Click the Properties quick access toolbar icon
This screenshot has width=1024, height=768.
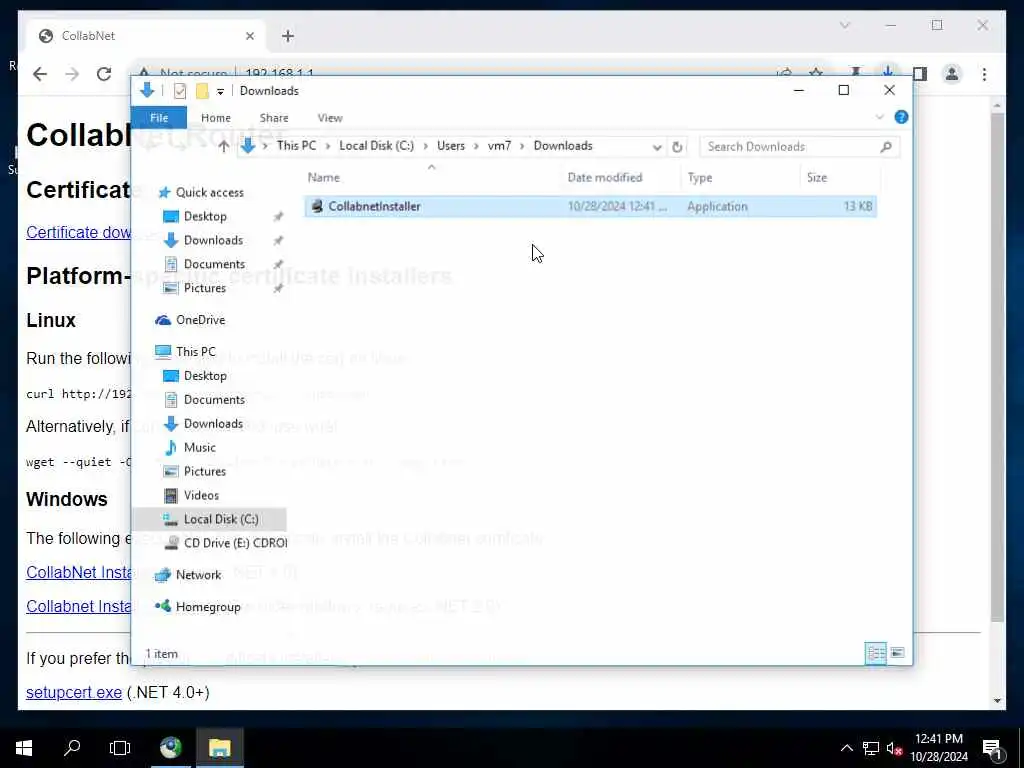[x=180, y=91]
